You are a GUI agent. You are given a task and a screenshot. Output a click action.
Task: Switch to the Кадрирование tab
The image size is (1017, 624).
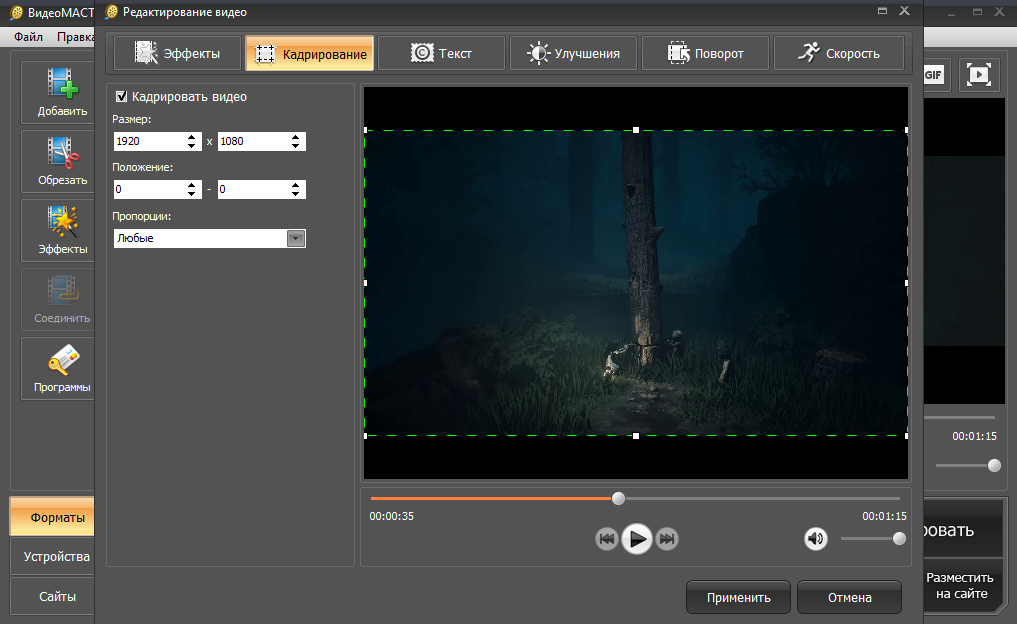click(x=309, y=53)
